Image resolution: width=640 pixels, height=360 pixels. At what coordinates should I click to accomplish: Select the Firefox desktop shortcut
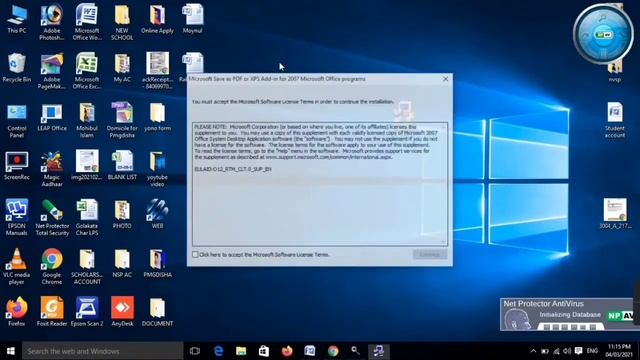[17, 311]
